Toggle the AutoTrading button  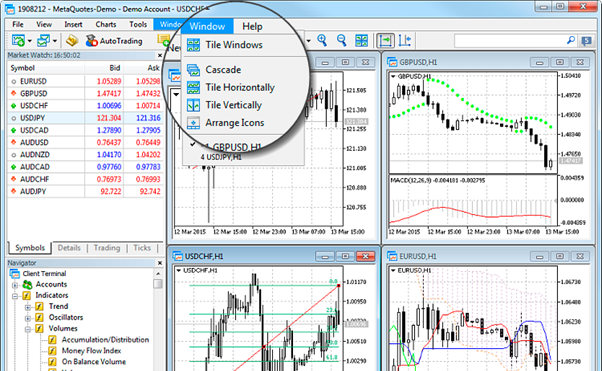pos(114,41)
